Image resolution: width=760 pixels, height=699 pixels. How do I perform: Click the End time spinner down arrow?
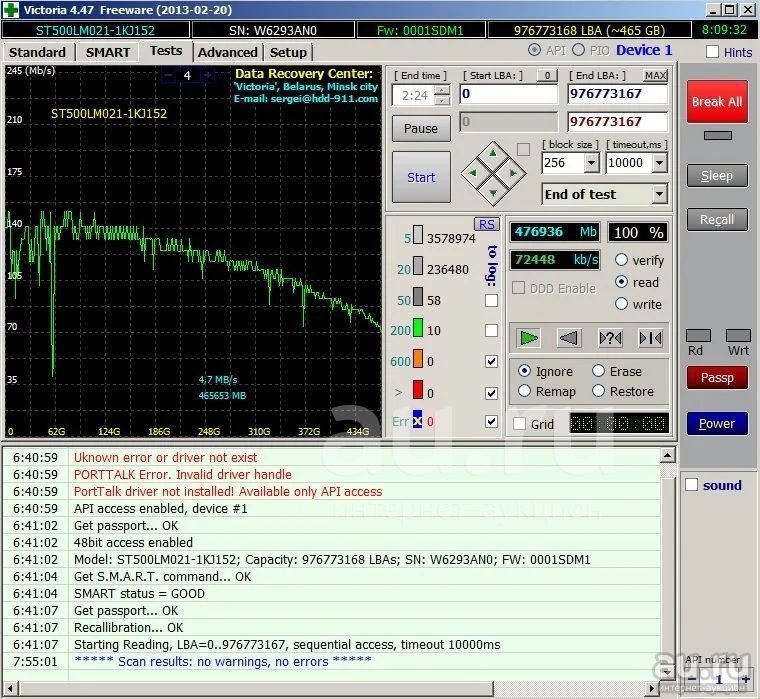(x=442, y=100)
